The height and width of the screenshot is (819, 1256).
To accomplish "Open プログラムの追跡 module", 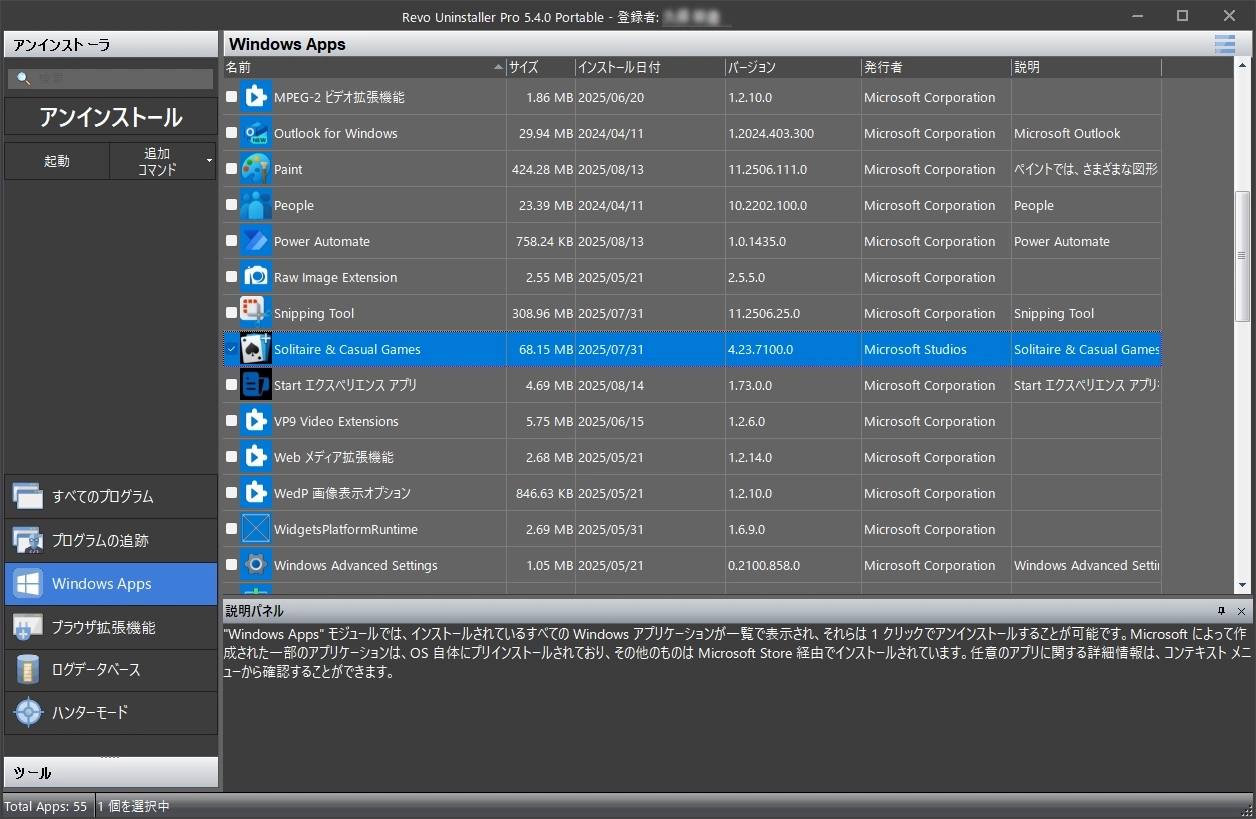I will pos(111,541).
